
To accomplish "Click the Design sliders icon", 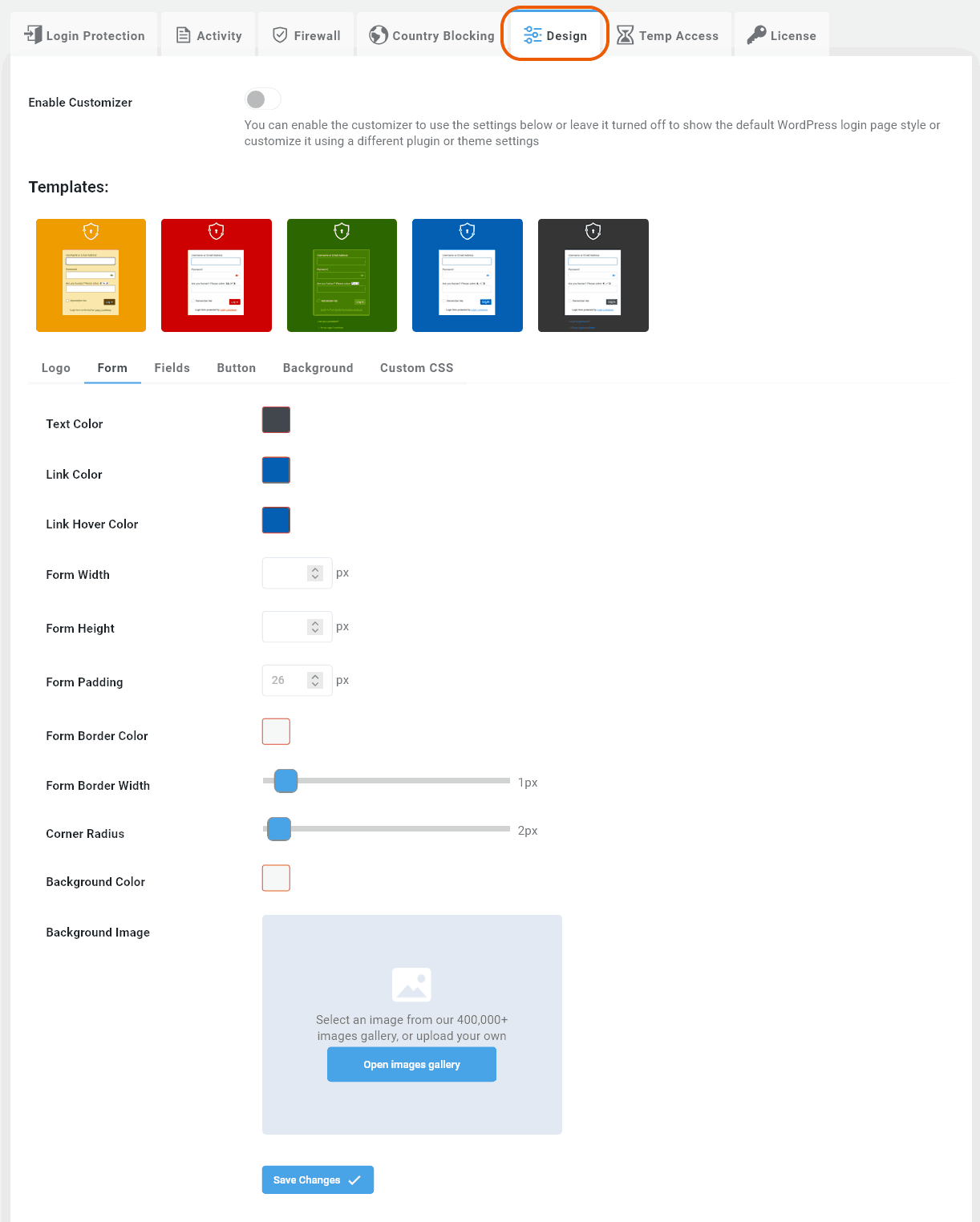I will [x=533, y=35].
